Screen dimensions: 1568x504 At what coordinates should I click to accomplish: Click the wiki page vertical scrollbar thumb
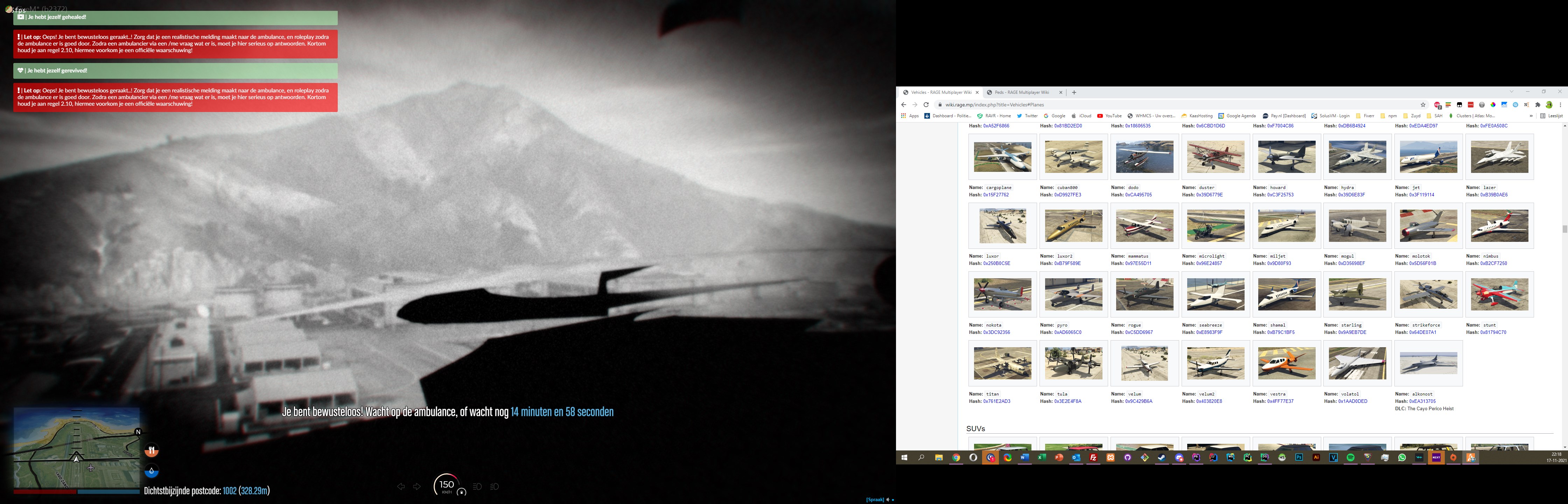click(1564, 229)
